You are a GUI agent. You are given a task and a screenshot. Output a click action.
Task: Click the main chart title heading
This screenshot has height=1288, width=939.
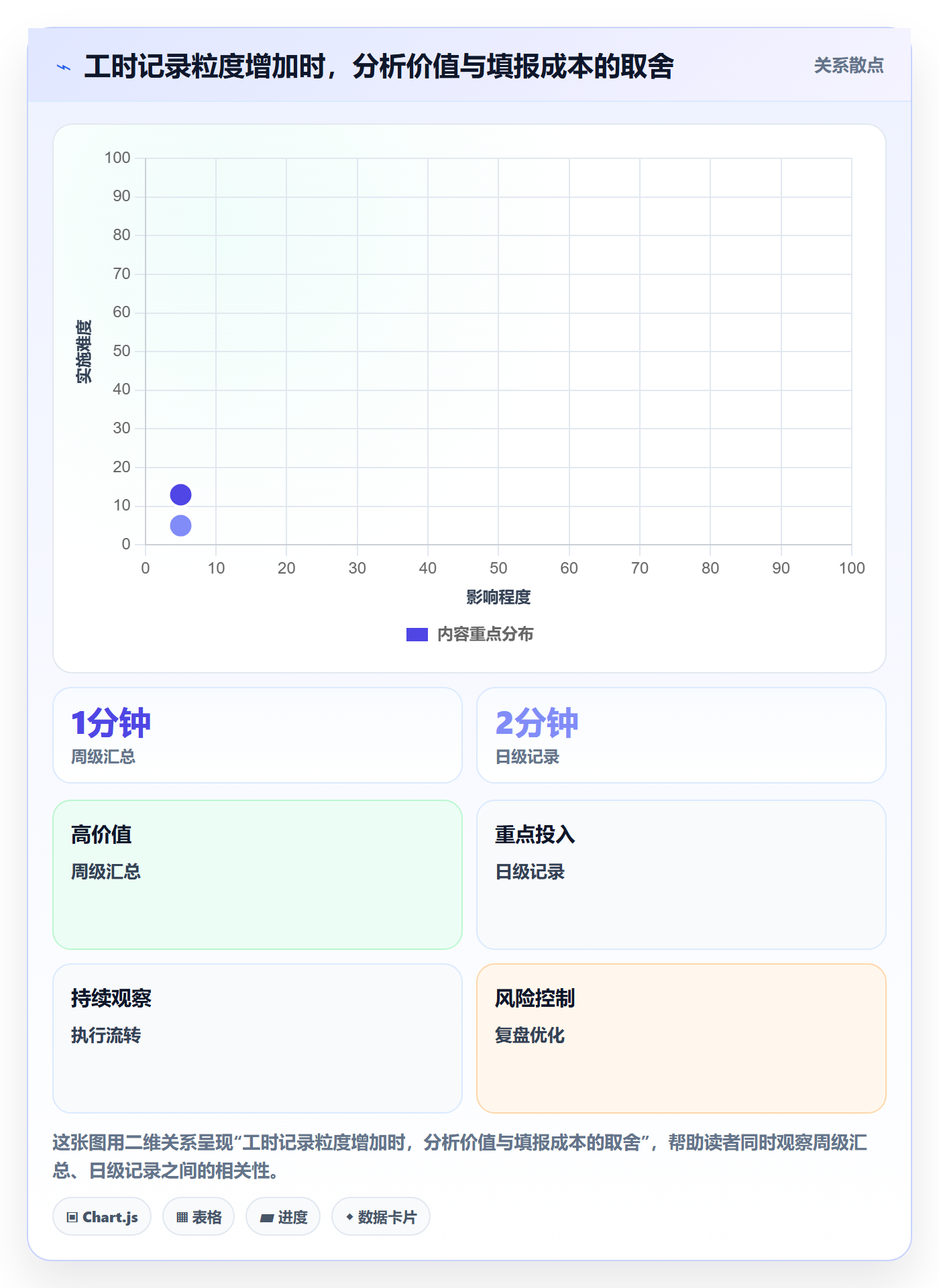(379, 67)
